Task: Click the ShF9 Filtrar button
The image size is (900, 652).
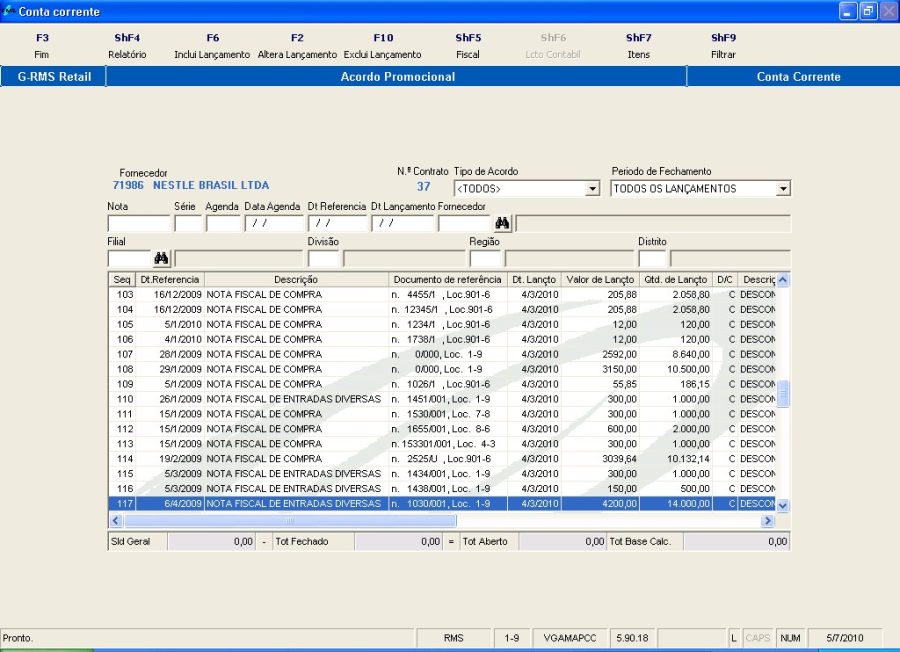Action: coord(723,46)
